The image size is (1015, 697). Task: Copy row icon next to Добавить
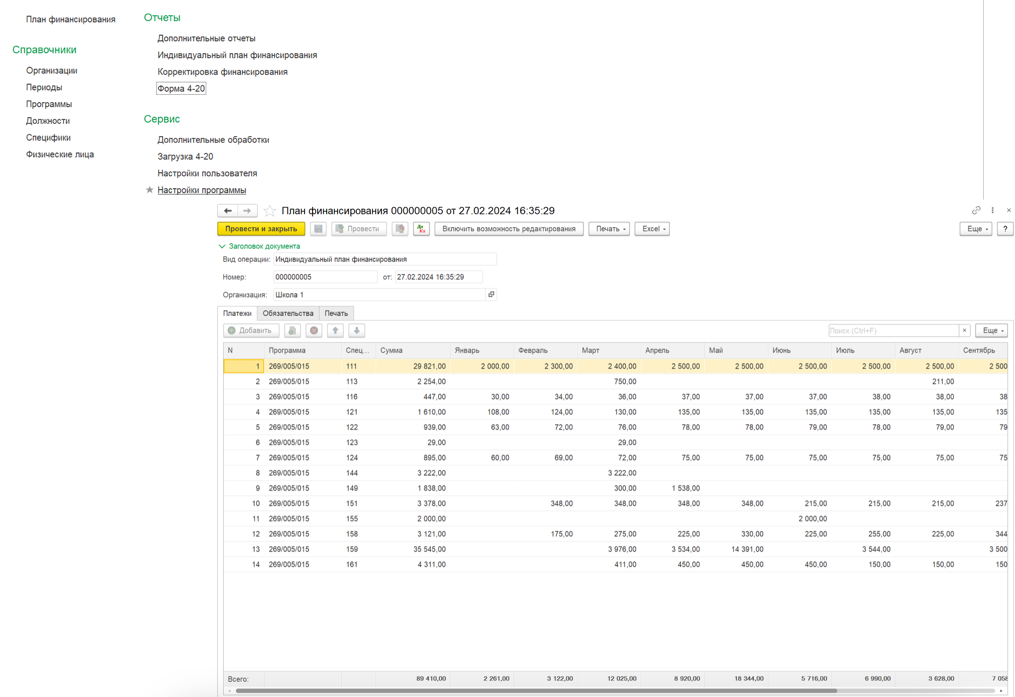[292, 331]
